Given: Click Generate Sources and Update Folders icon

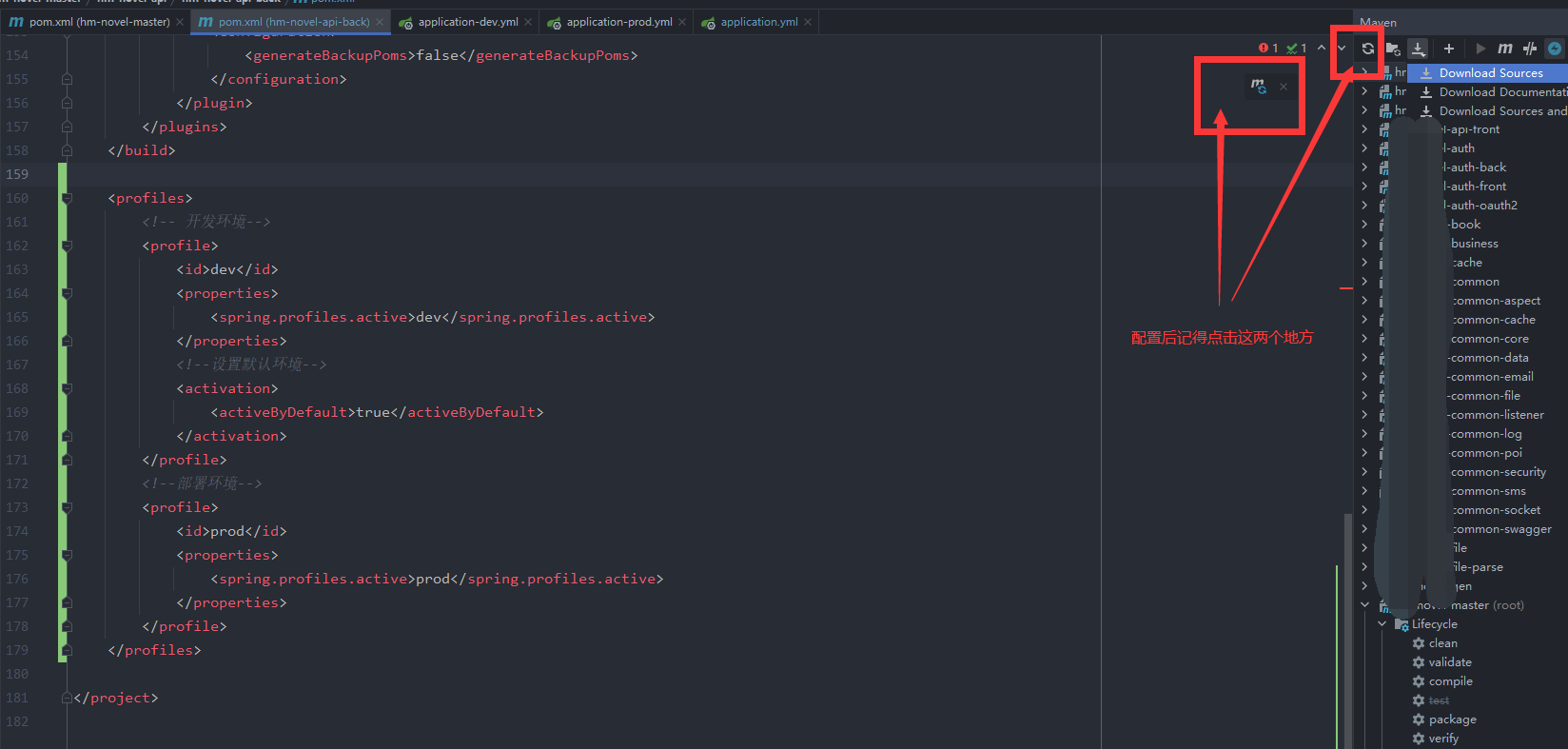Looking at the screenshot, I should point(1393,49).
